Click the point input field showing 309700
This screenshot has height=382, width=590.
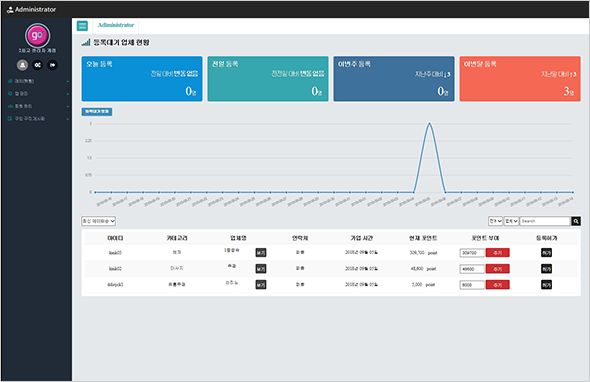point(472,253)
